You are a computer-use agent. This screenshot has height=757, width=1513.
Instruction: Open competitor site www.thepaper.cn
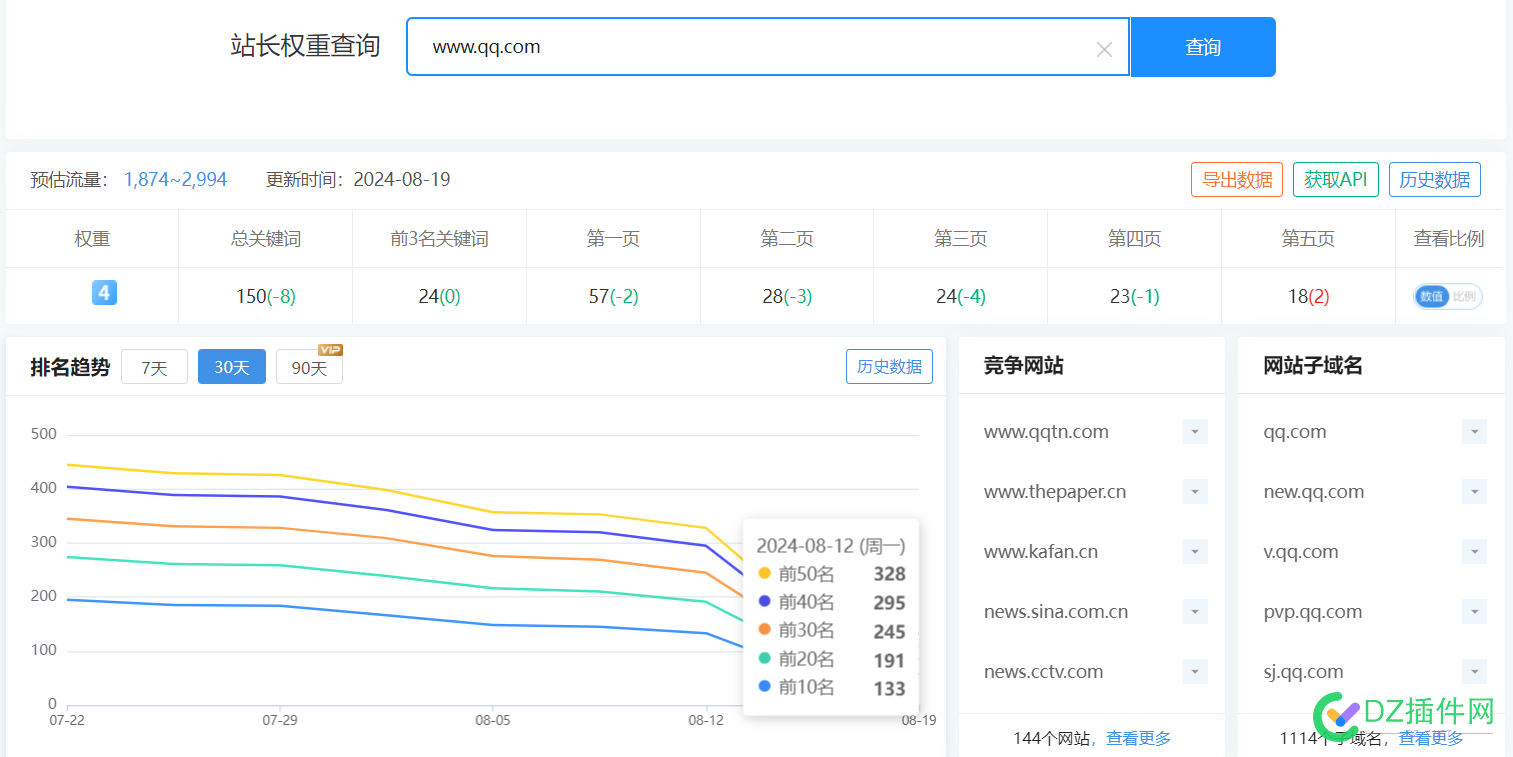point(1055,492)
